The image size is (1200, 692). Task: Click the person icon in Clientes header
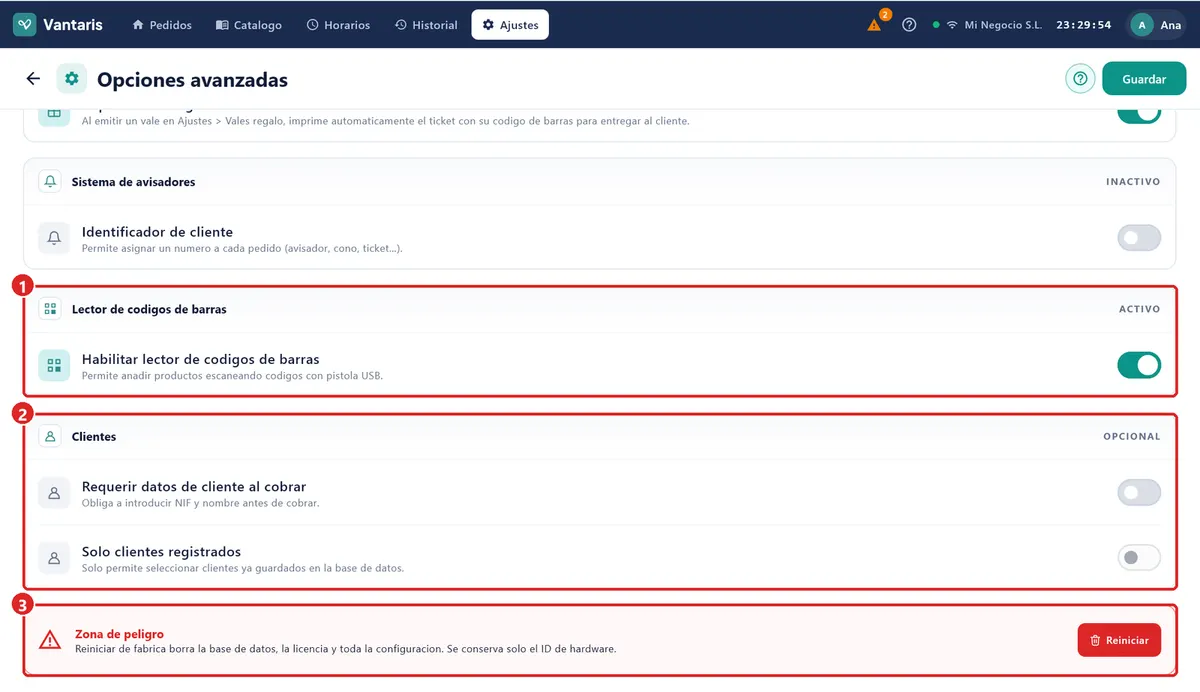(x=50, y=436)
